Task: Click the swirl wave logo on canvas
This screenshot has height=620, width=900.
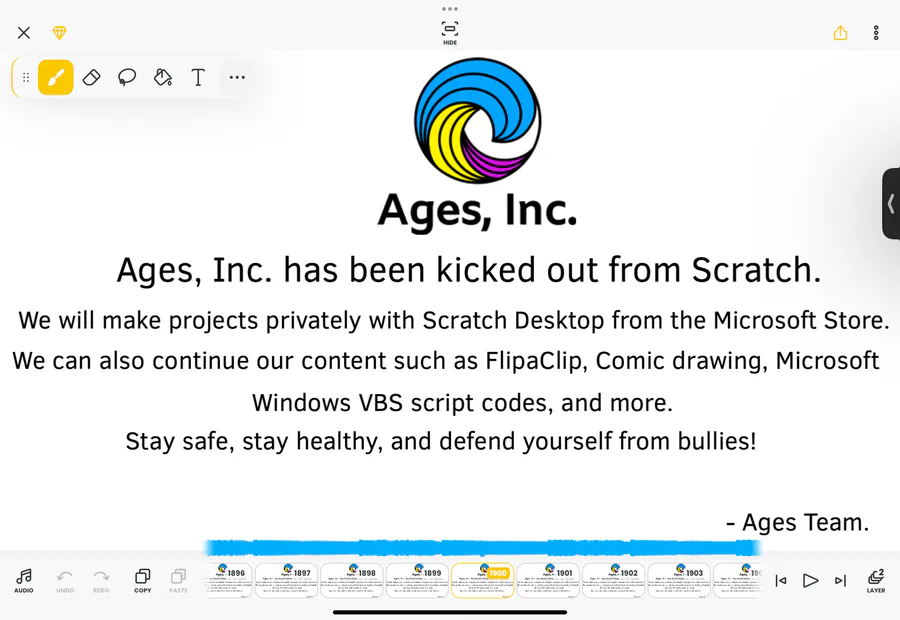Action: coord(478,120)
